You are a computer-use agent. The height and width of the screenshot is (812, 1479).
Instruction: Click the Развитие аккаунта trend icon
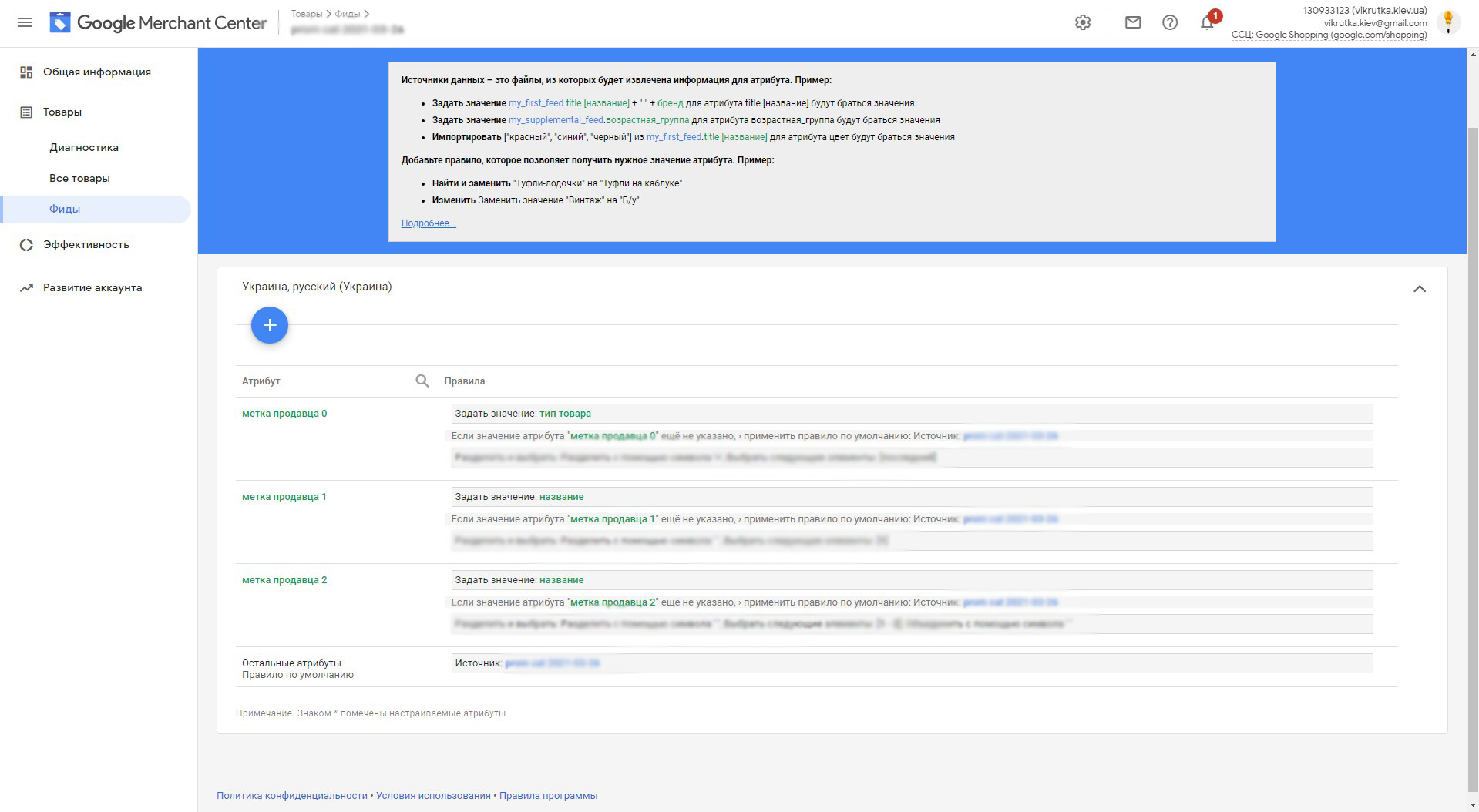pyautogui.click(x=26, y=288)
